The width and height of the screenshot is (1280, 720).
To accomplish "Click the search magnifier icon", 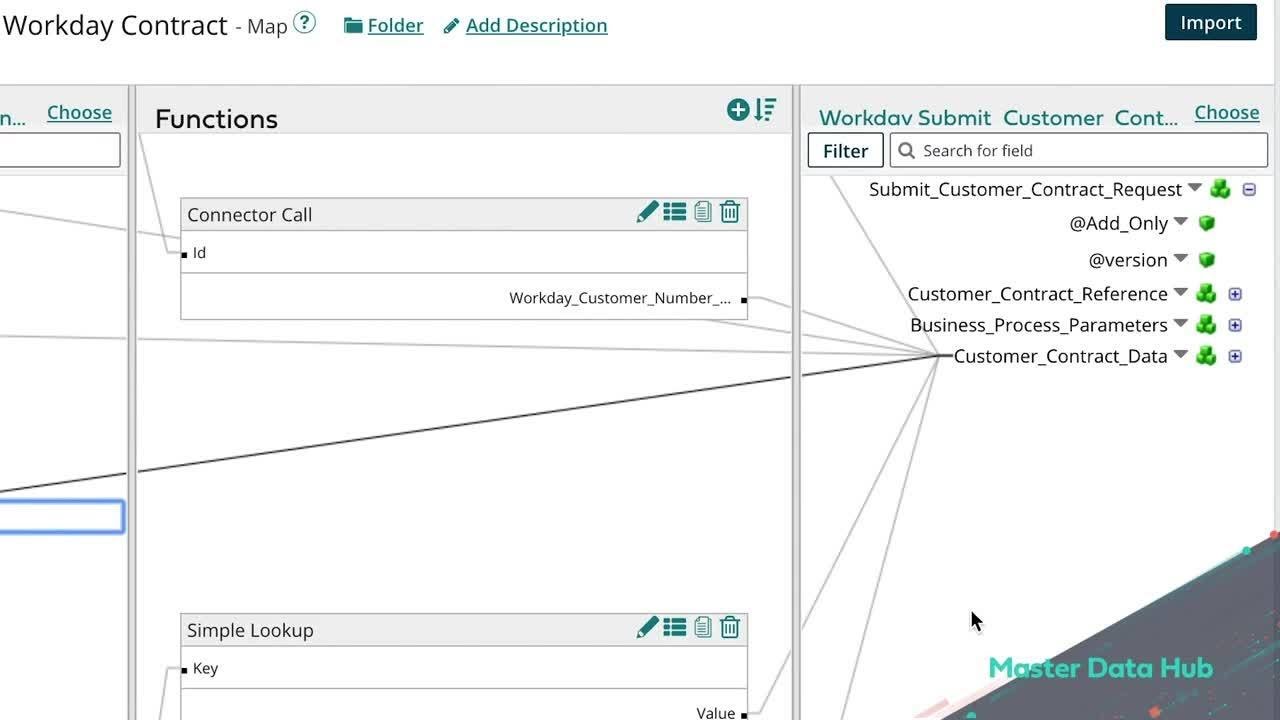I will [907, 150].
